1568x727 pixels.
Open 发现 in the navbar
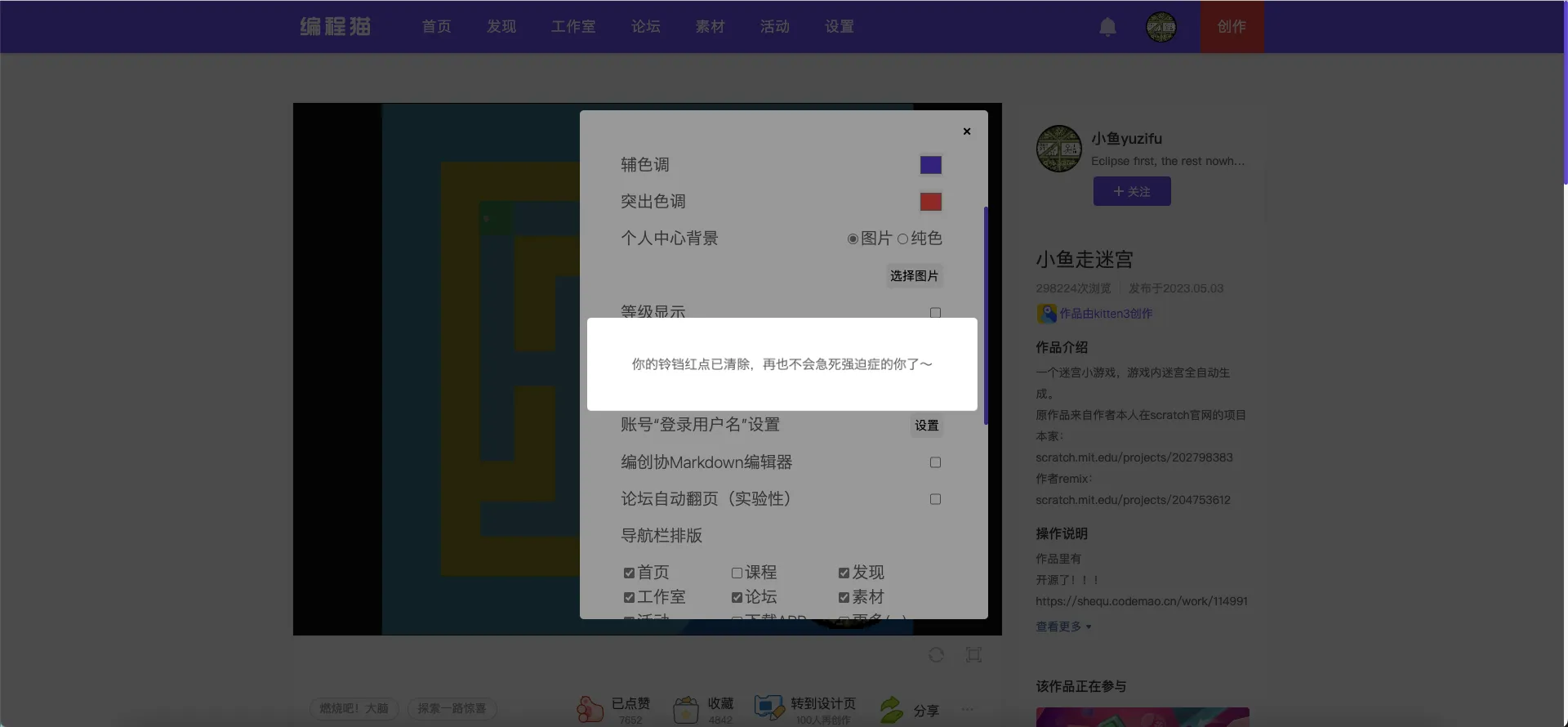[501, 27]
